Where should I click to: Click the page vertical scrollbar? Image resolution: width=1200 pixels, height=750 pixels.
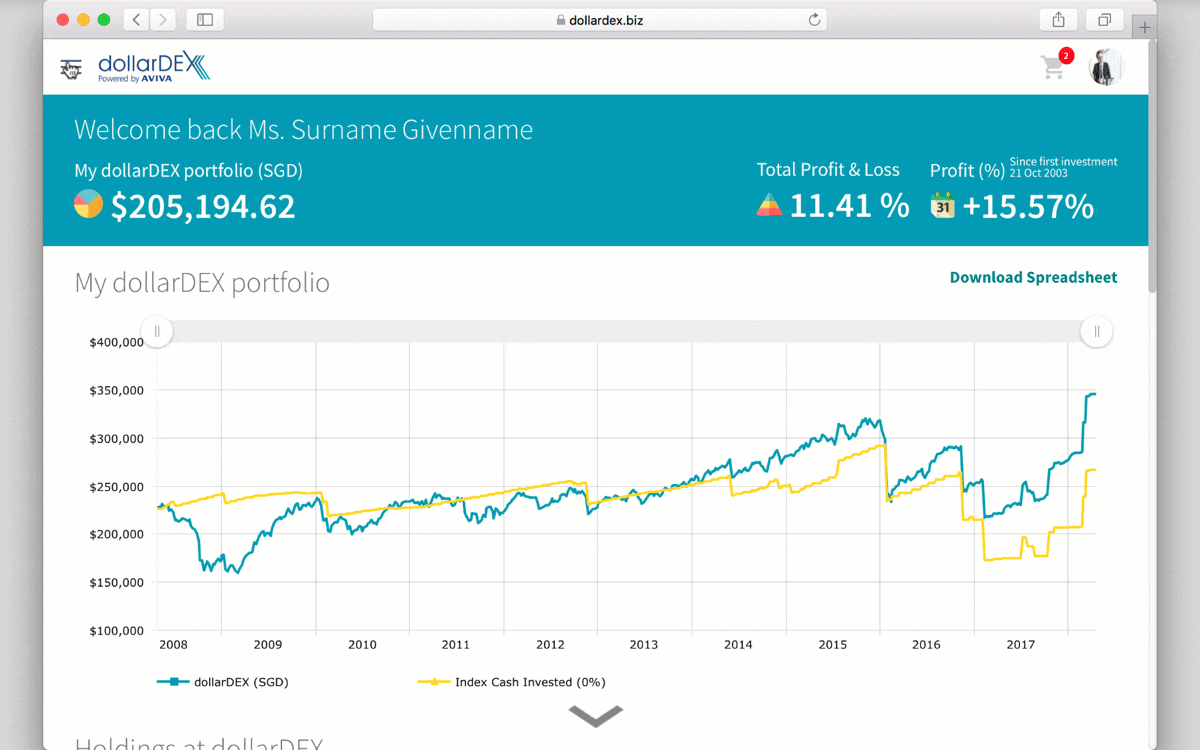1152,165
